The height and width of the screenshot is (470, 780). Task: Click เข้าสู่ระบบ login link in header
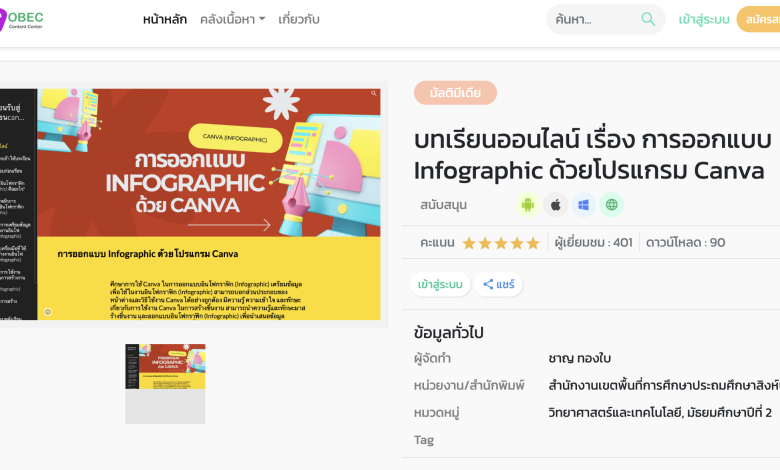coord(703,19)
